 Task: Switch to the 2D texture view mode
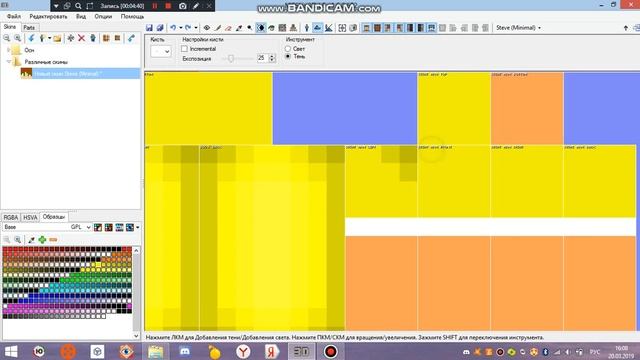pos(317,28)
